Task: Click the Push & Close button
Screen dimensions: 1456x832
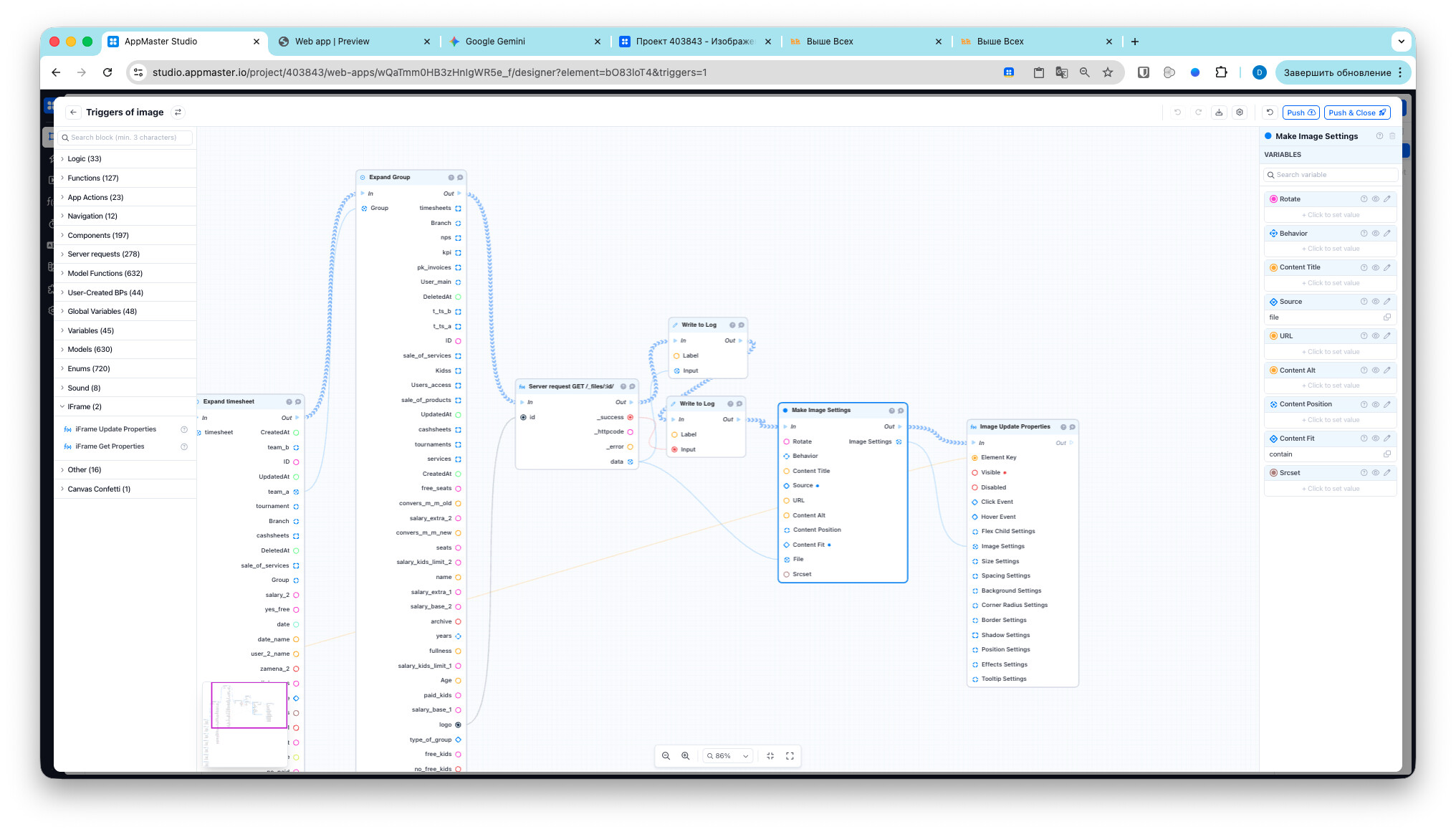Action: point(1357,113)
